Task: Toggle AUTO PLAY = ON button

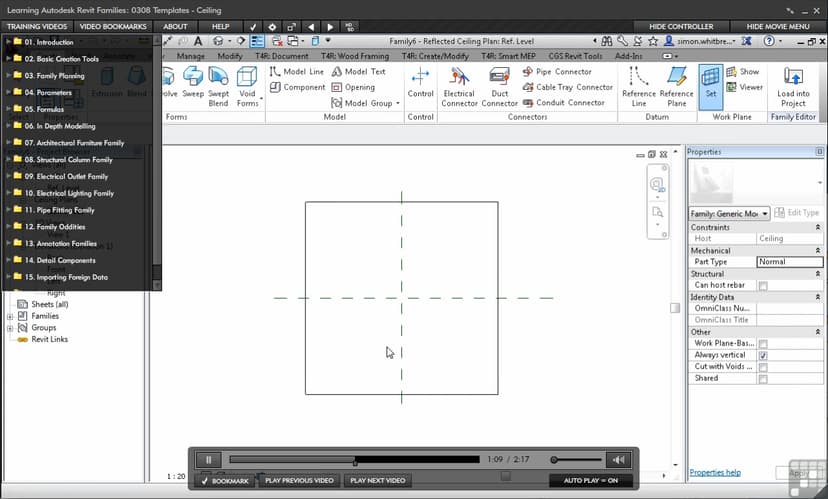Action: (x=590, y=481)
